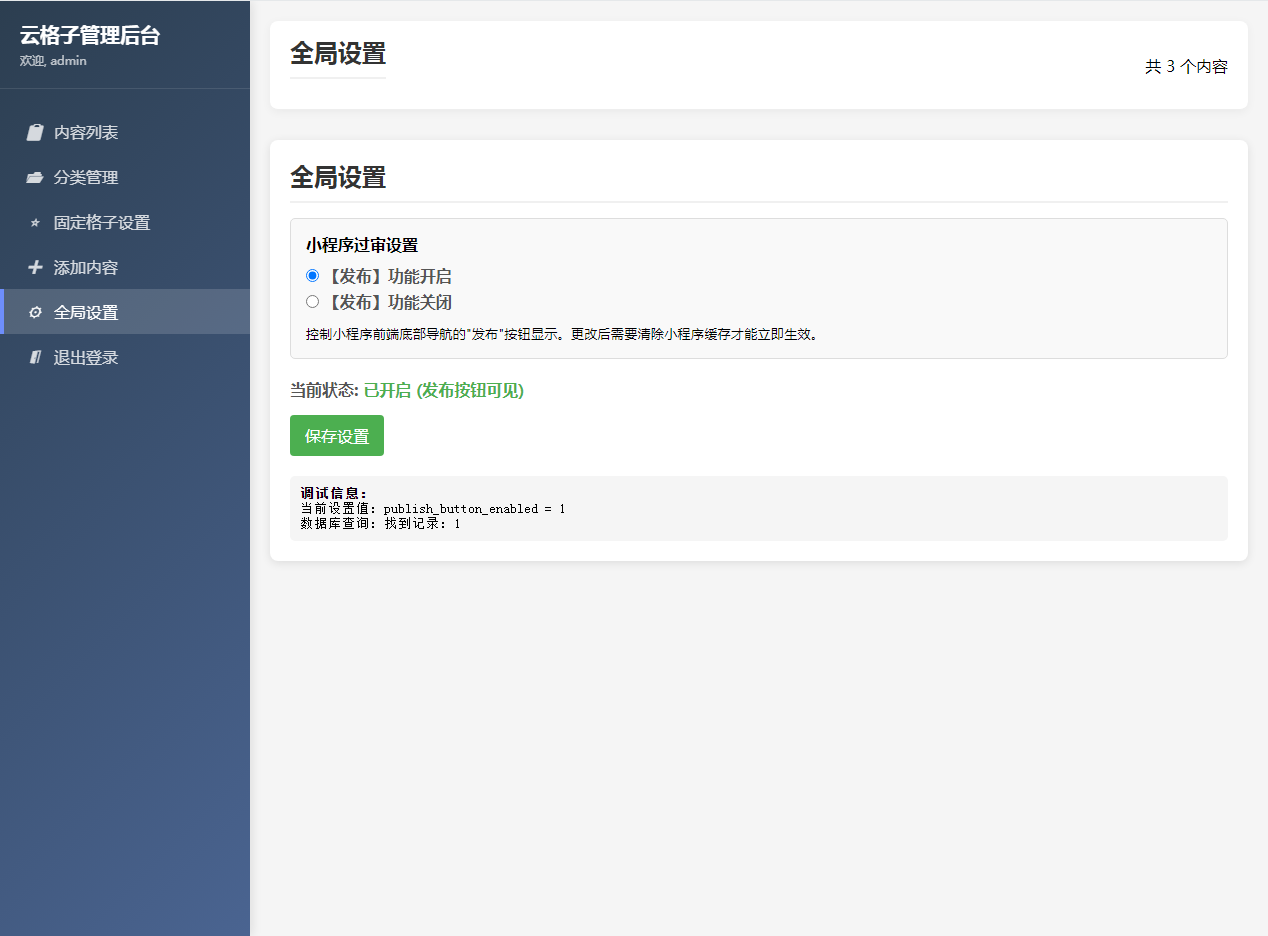The height and width of the screenshot is (936, 1268).
Task: Click the 调试信息 debug panel
Action: [x=758, y=508]
